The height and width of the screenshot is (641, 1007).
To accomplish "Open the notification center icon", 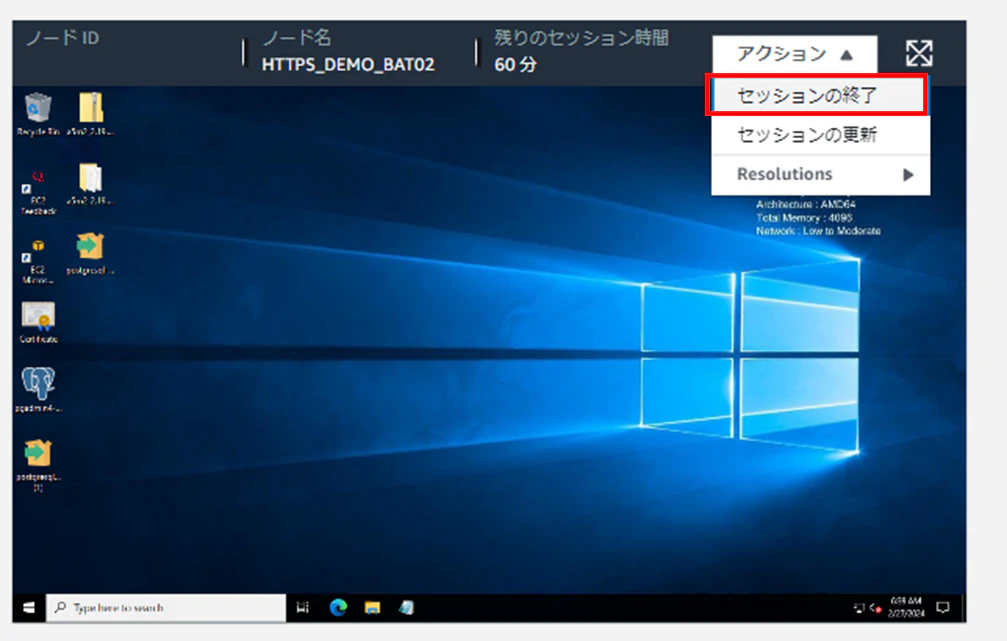I will [943, 608].
